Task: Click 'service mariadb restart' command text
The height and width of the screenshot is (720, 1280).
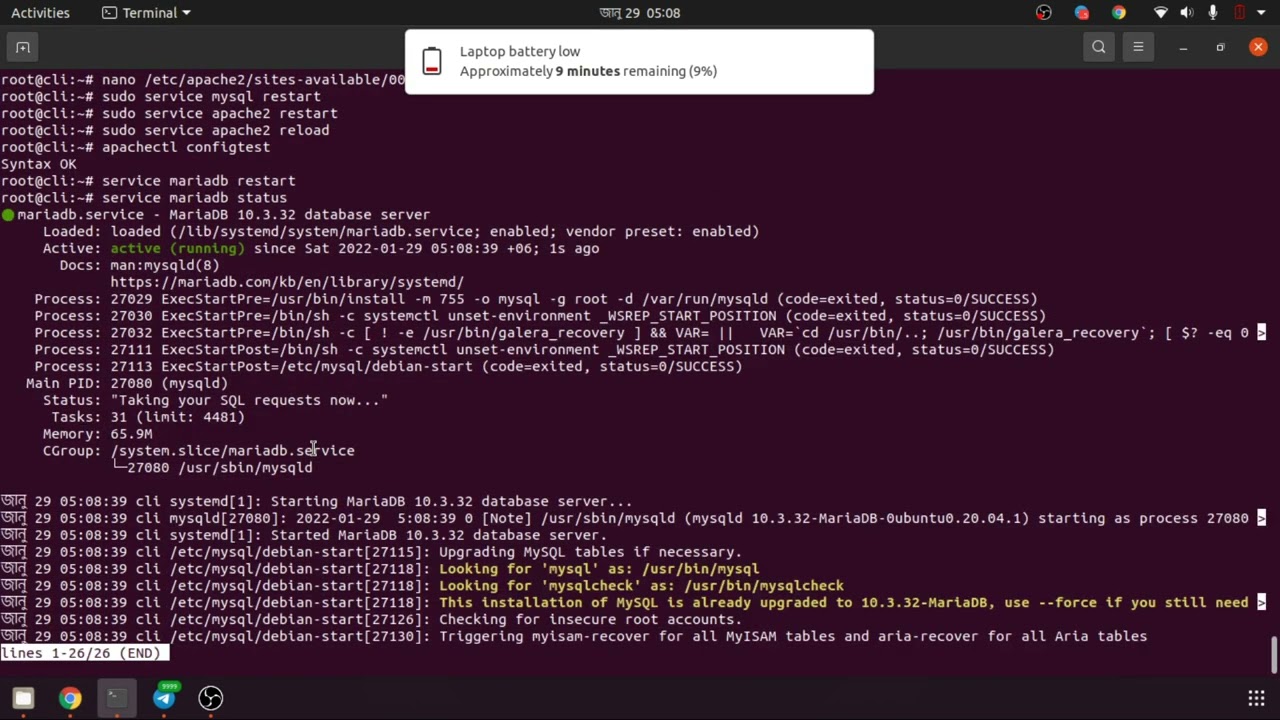Action: coord(198,181)
